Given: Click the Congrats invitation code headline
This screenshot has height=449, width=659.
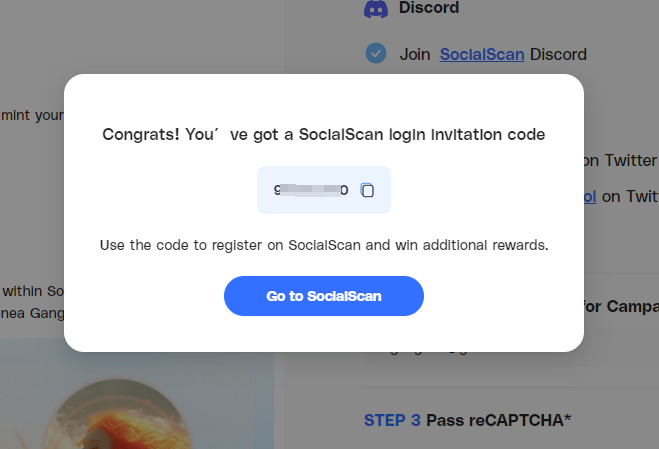Looking at the screenshot, I should coord(324,135).
